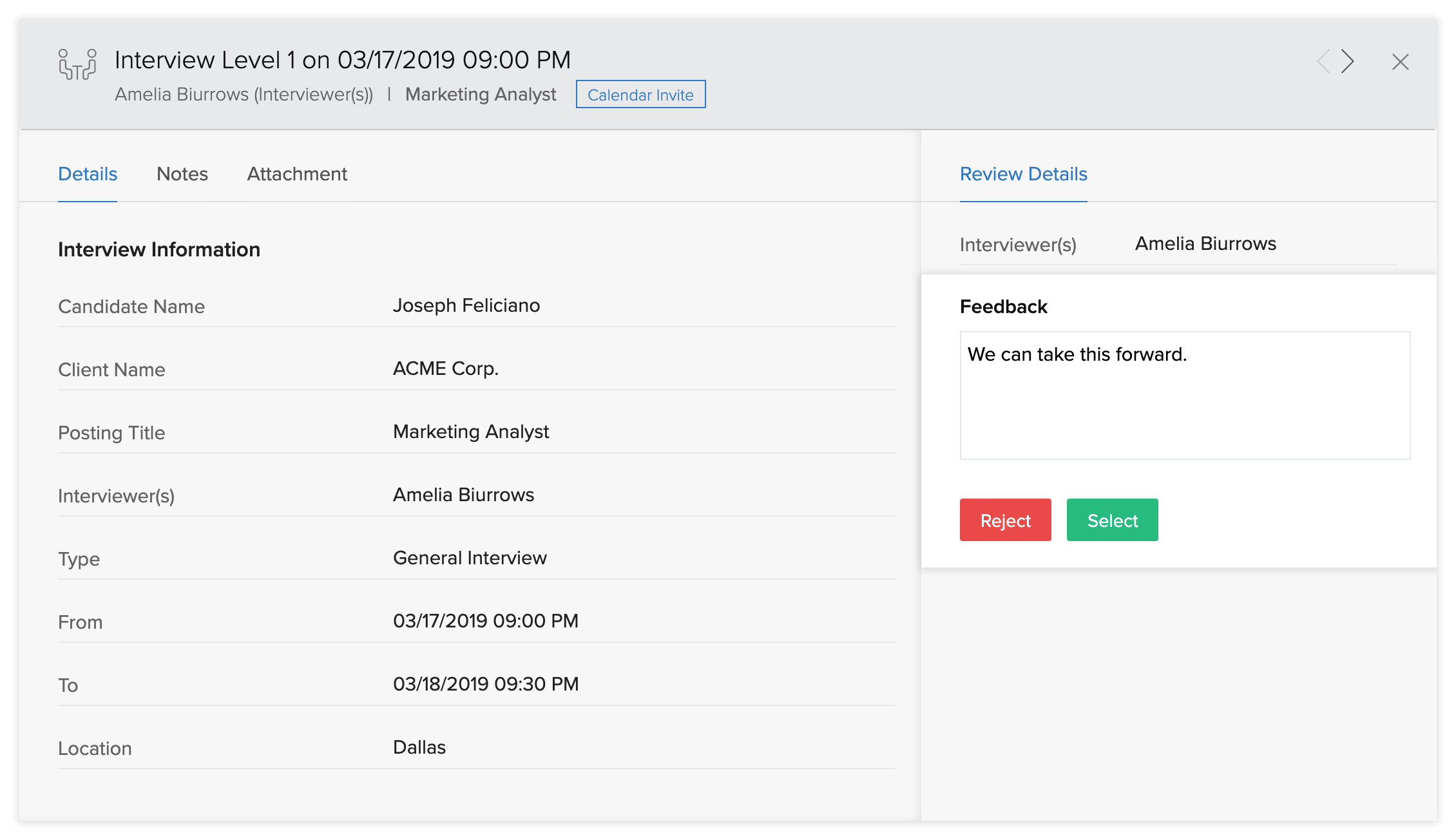Go to next interview record arrow
This screenshot has width=1456, height=840.
point(1348,62)
